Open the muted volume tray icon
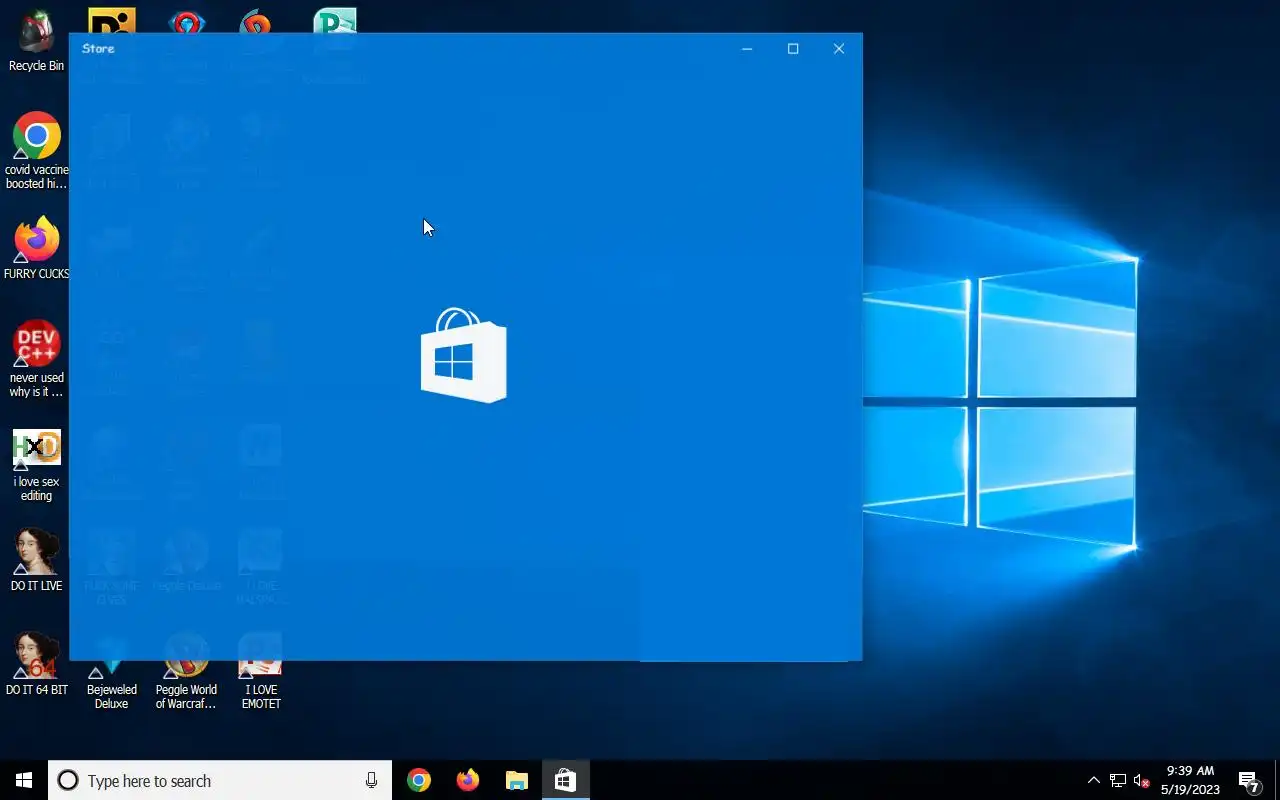Viewport: 1280px width, 800px height. point(1141,780)
